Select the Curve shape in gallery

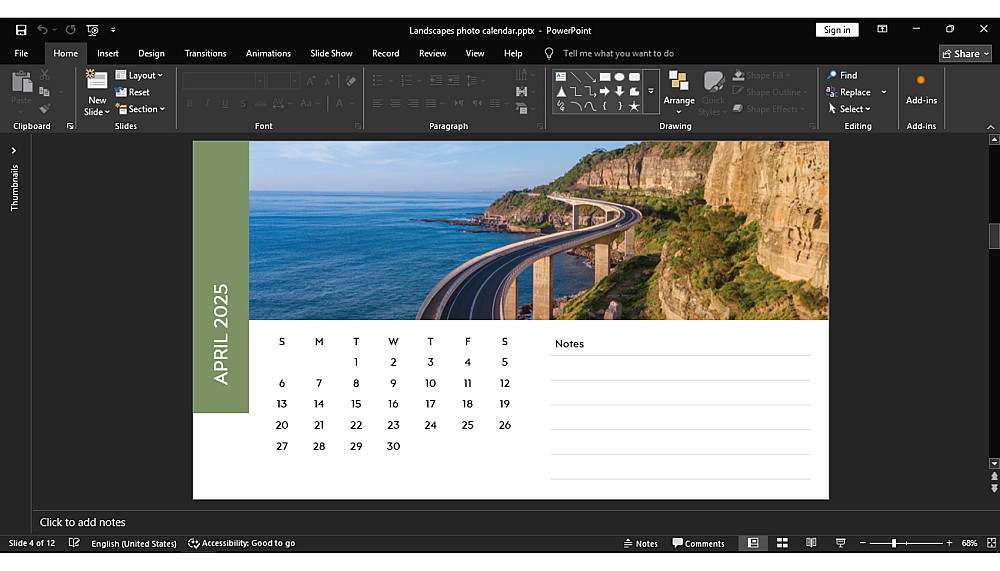click(590, 107)
